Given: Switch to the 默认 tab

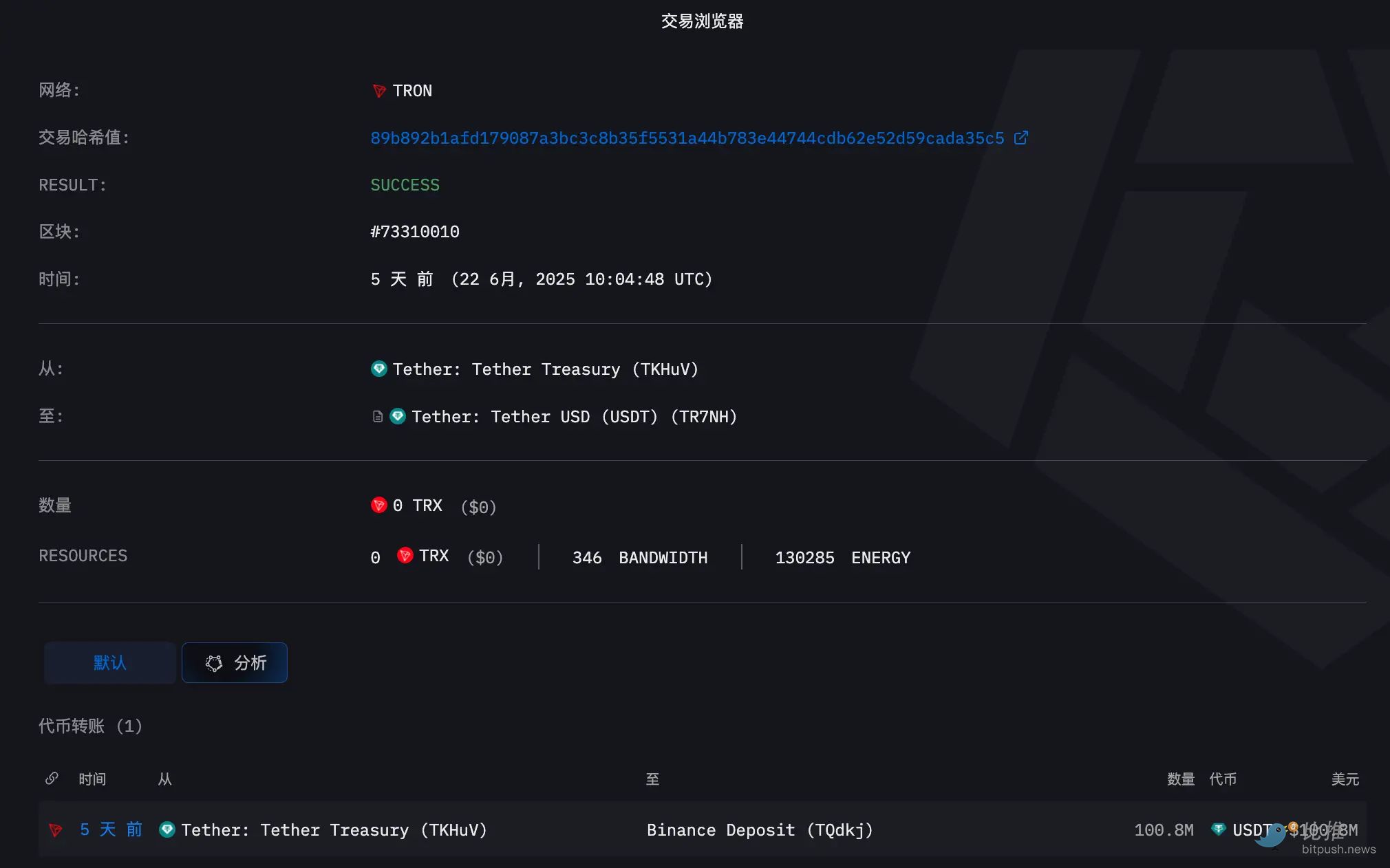Looking at the screenshot, I should (x=110, y=662).
